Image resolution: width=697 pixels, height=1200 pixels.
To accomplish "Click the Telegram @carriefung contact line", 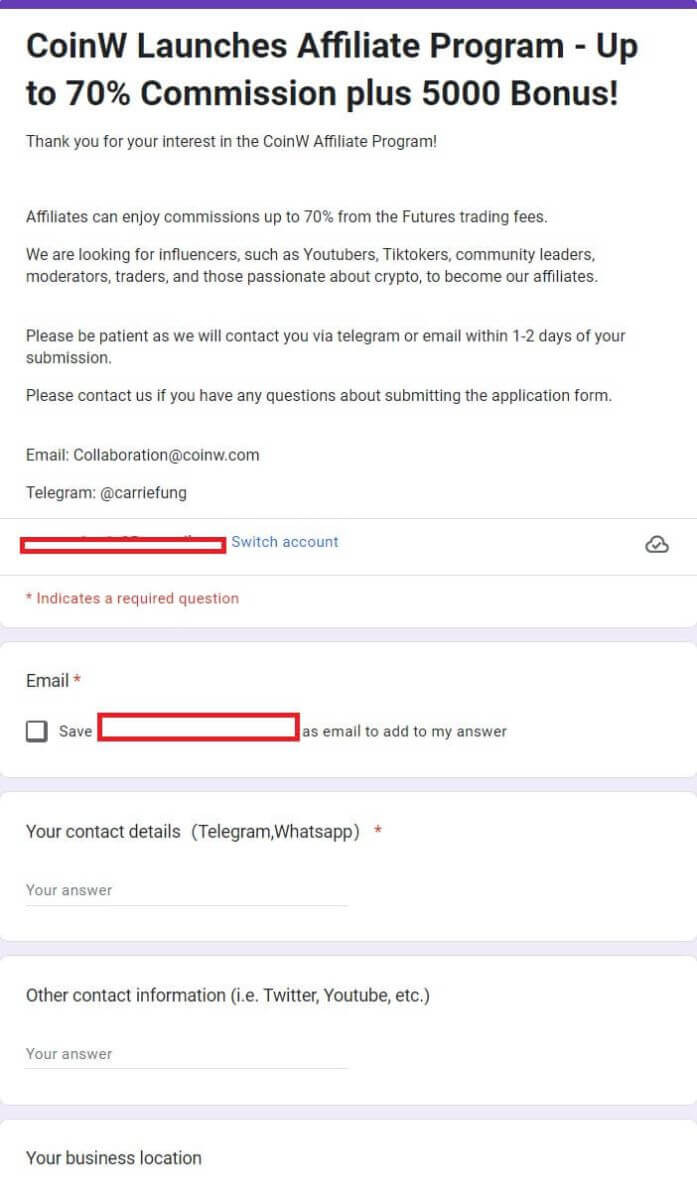I will pos(106,493).
